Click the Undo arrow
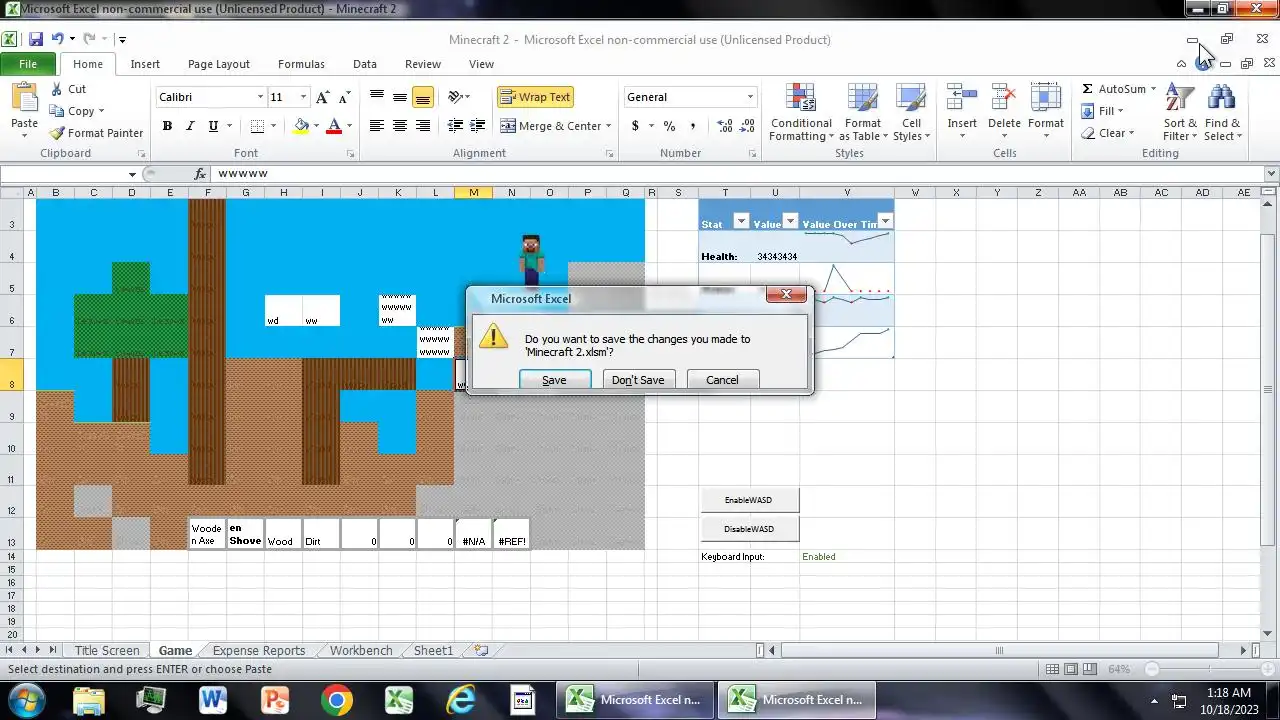Image resolution: width=1280 pixels, height=720 pixels. 58,39
